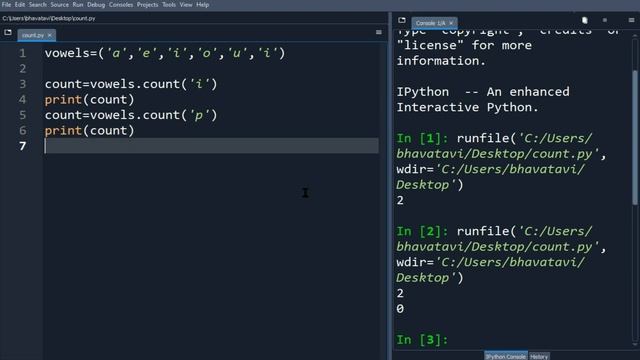The height and width of the screenshot is (360, 640).
Task: Click the file path C:\Users\bhavatavi\Desktop\count.py
Action: (49, 18)
